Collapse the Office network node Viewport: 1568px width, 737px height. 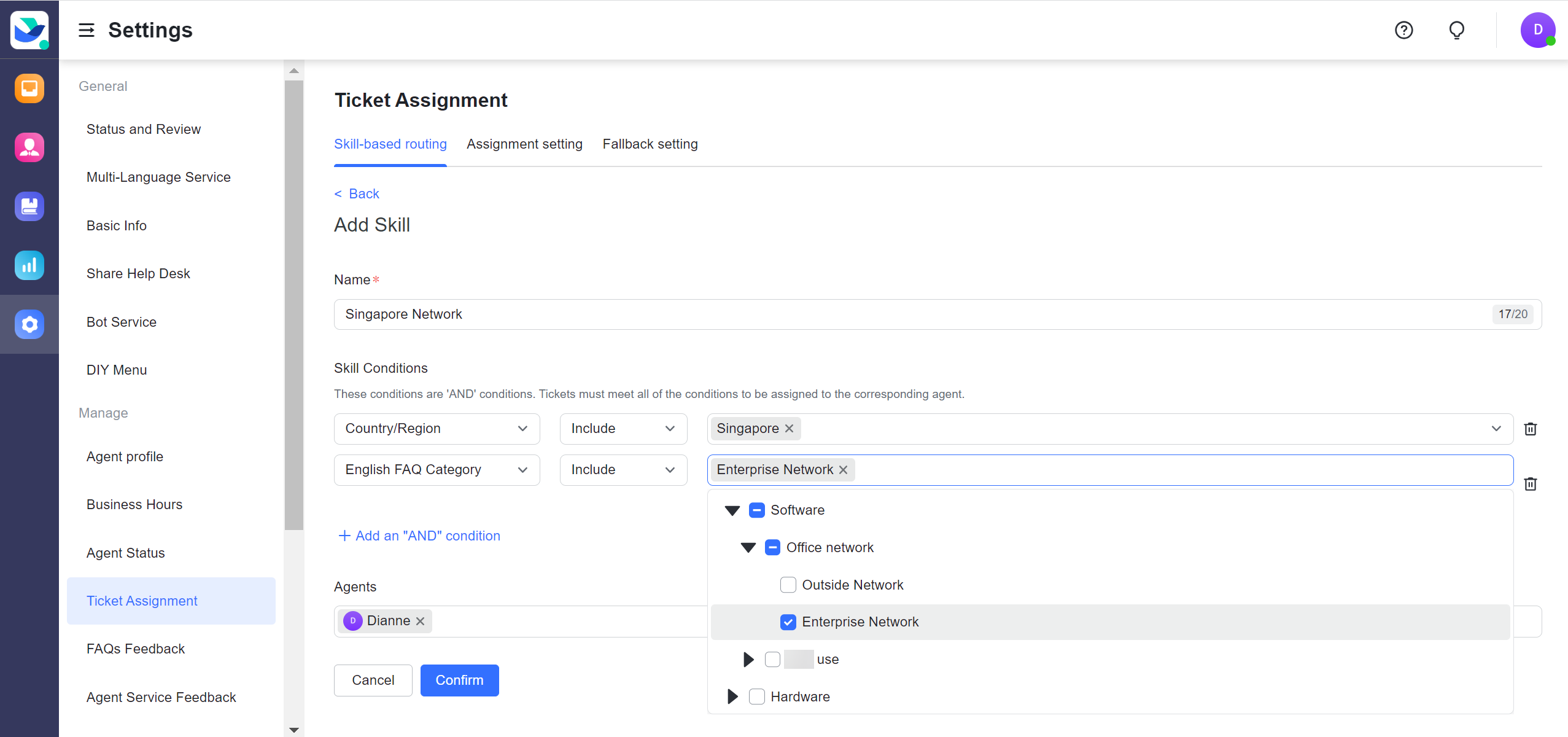pyautogui.click(x=747, y=547)
